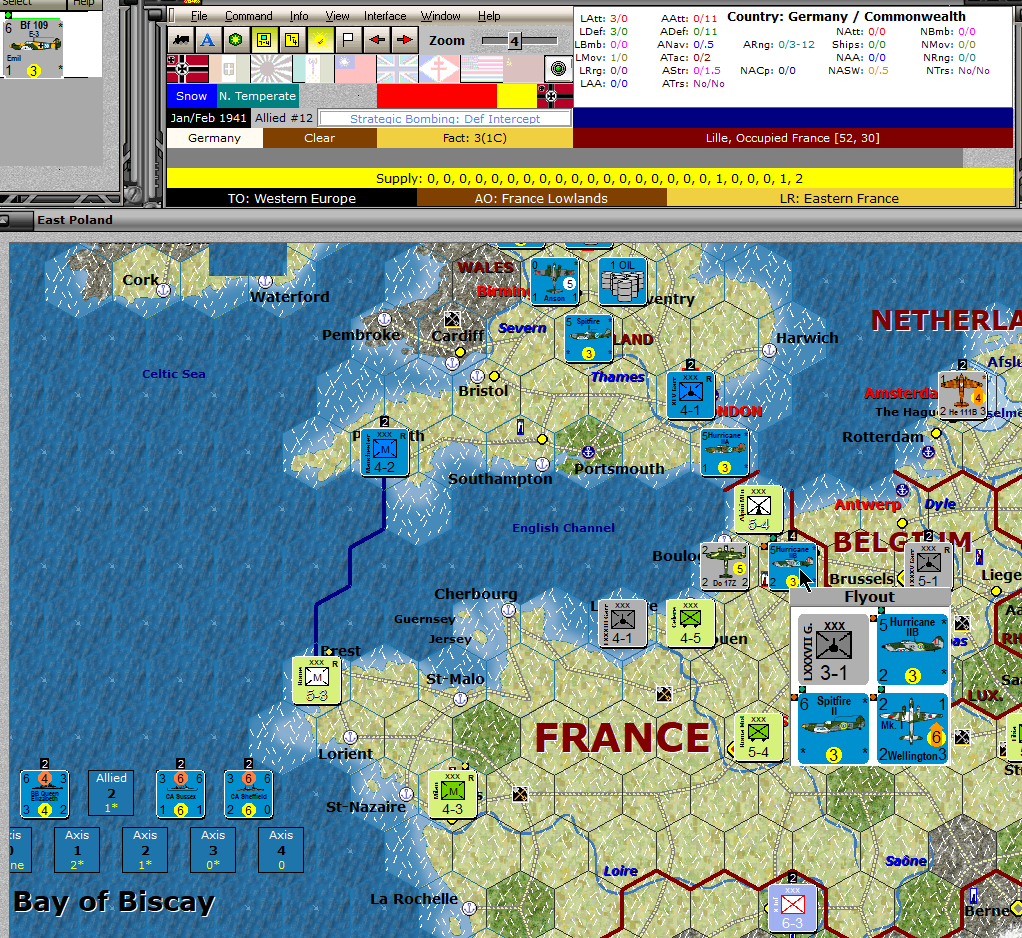The height and width of the screenshot is (938, 1022).
Task: Select the 5-4 counter right of FRANCE label
Action: 759,738
